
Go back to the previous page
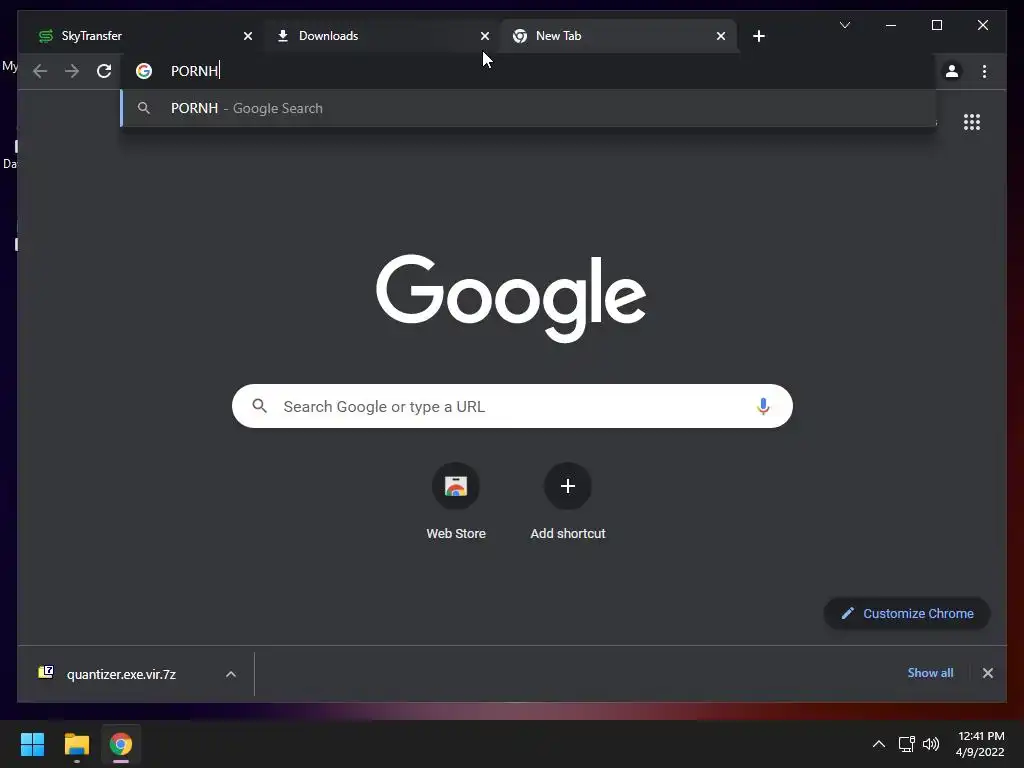(40, 71)
